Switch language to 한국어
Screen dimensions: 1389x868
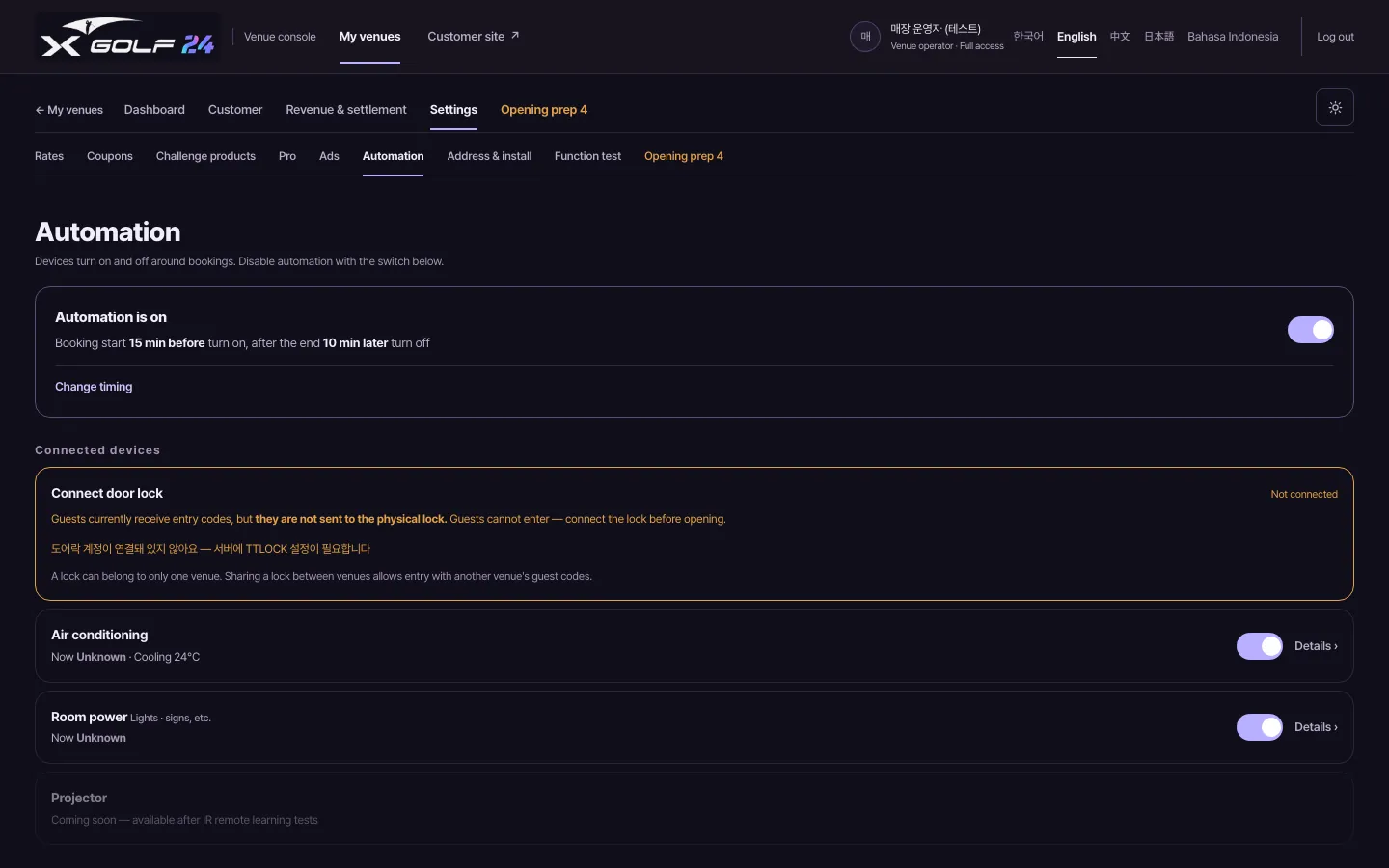click(1028, 37)
